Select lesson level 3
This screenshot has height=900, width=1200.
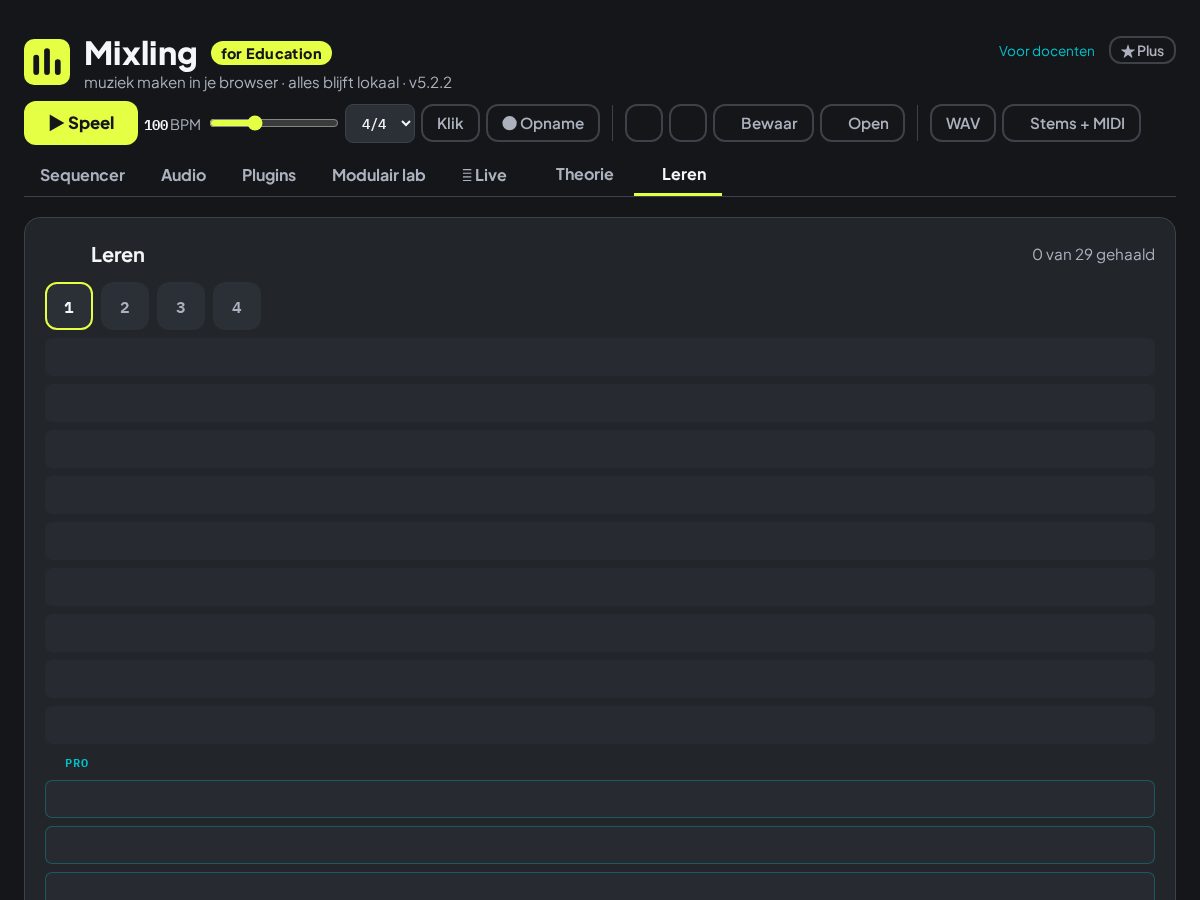[181, 306]
